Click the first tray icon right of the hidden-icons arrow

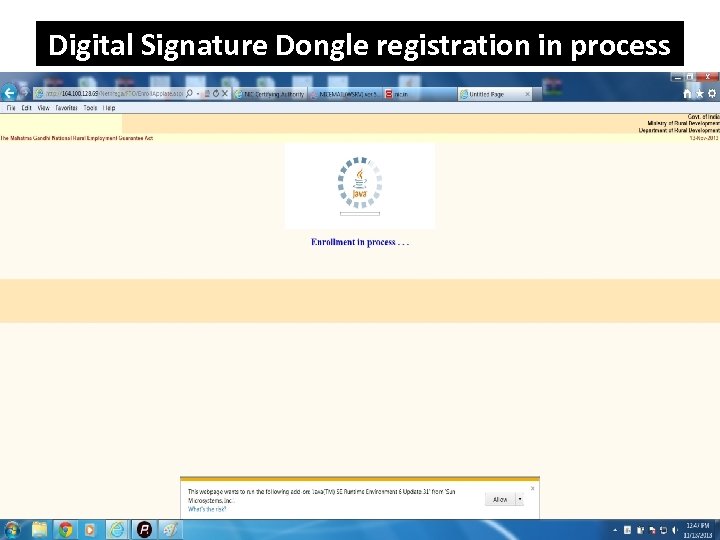(627, 530)
